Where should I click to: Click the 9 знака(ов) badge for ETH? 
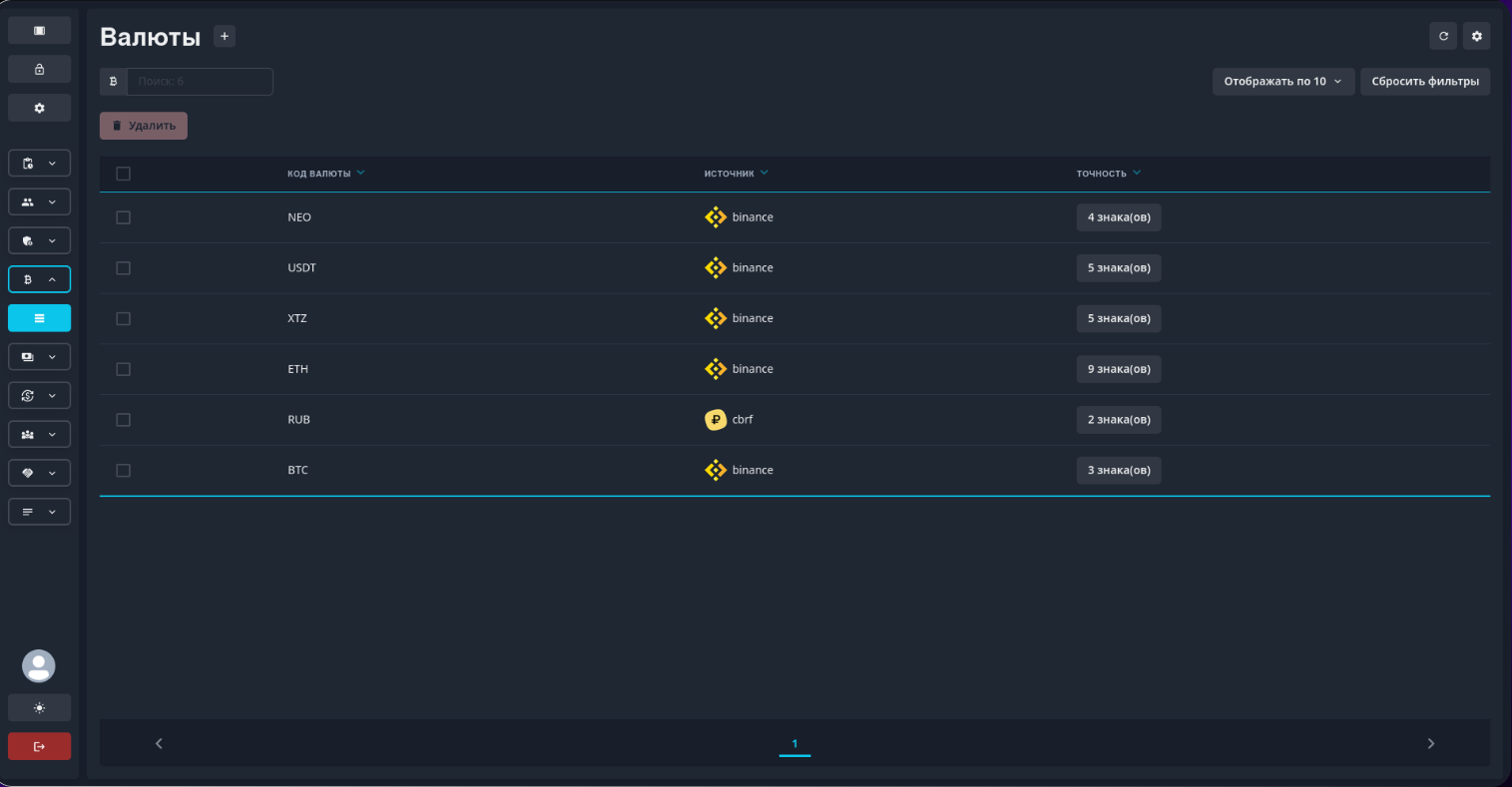[1118, 369]
